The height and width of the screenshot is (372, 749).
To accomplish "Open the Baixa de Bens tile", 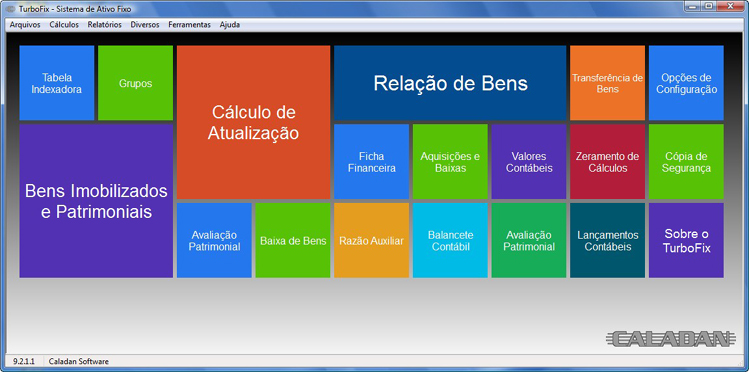I will (x=293, y=240).
